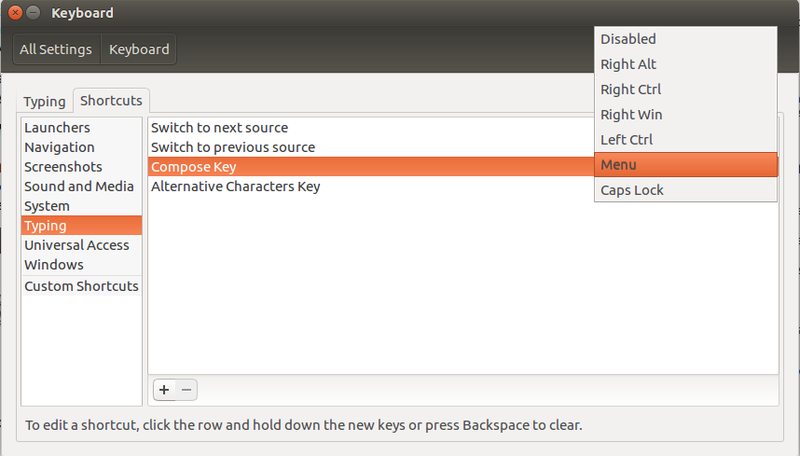Minimize the Keyboard window
This screenshot has height=456, width=800.
click(33, 12)
